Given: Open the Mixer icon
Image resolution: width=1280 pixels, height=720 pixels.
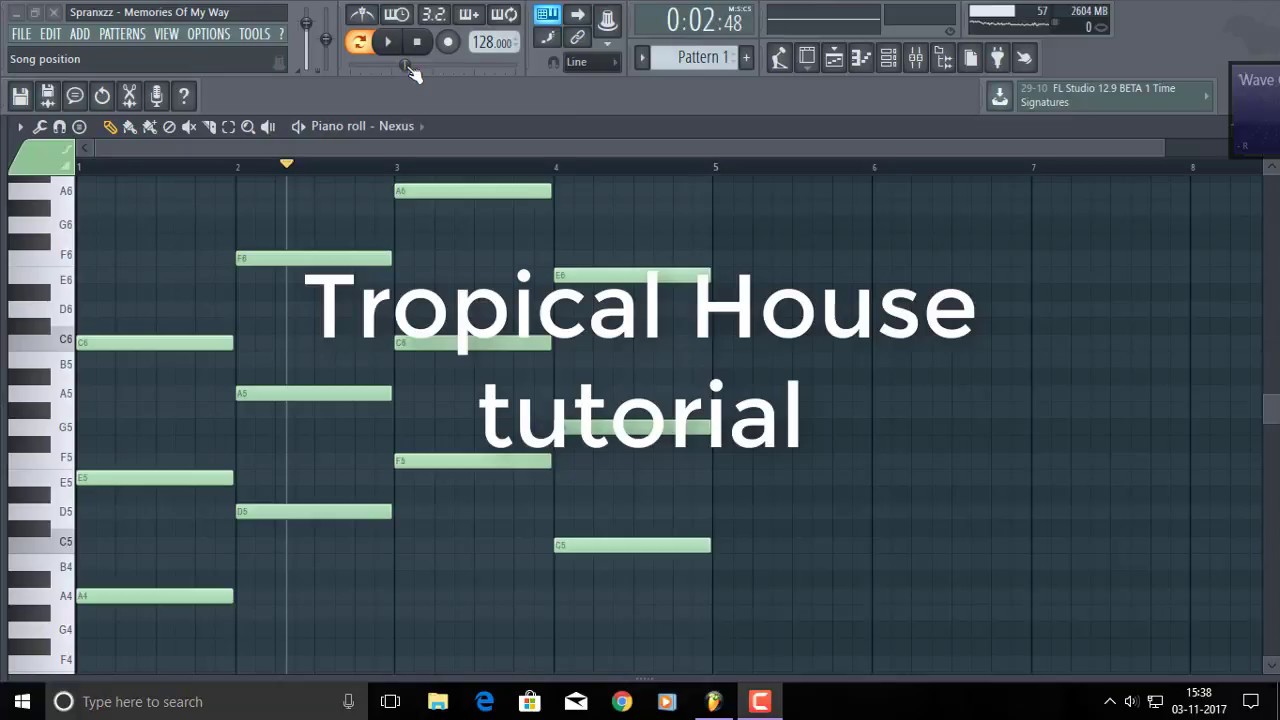Looking at the screenshot, I should click(x=915, y=58).
